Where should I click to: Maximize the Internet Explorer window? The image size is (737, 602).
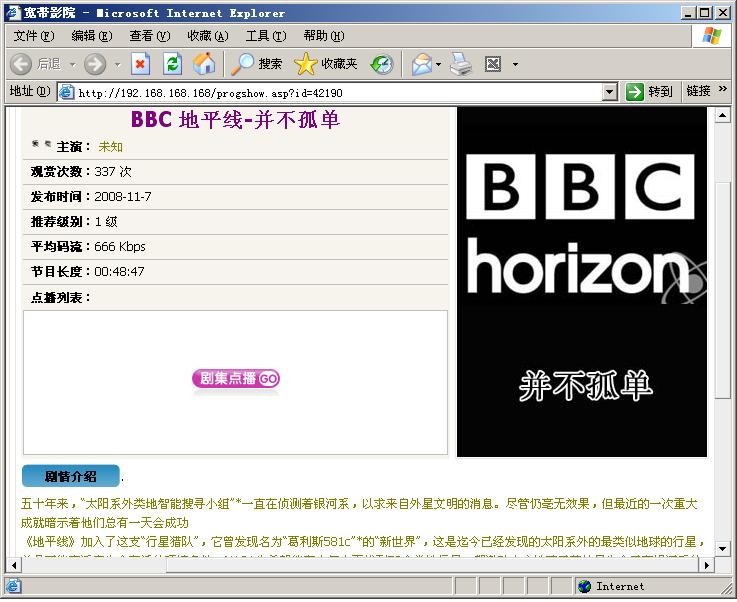click(705, 13)
